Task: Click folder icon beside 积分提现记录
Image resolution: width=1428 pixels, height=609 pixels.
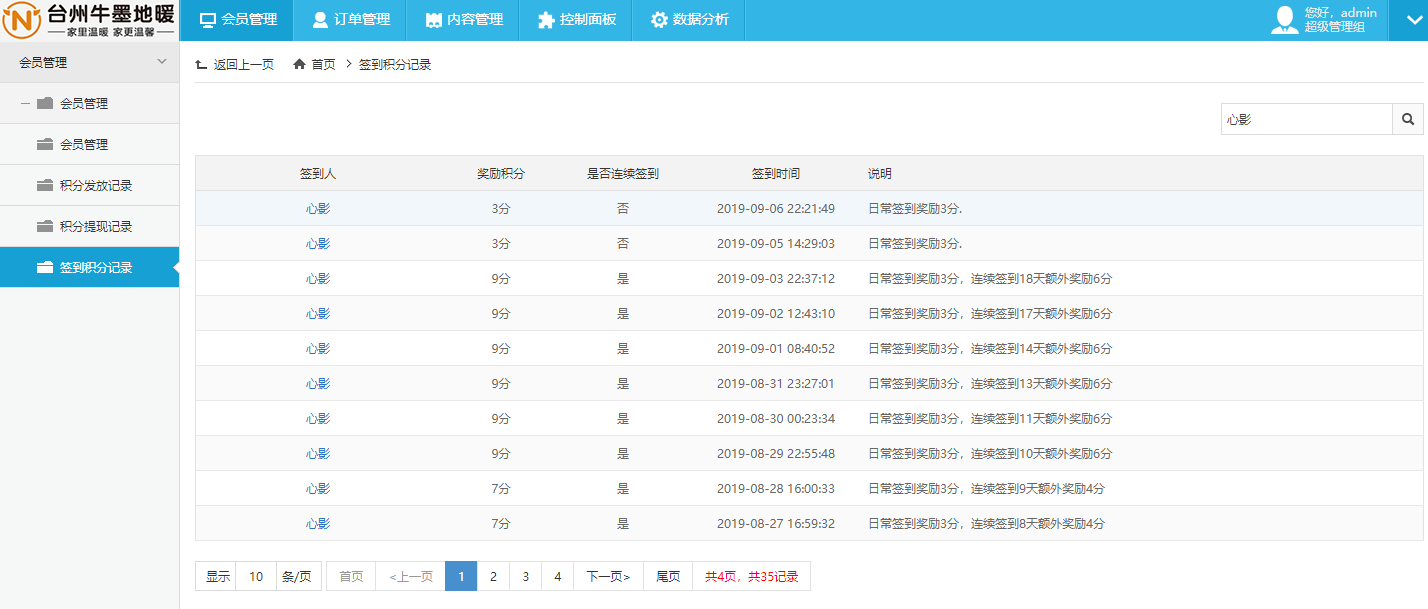Action: (x=44, y=226)
